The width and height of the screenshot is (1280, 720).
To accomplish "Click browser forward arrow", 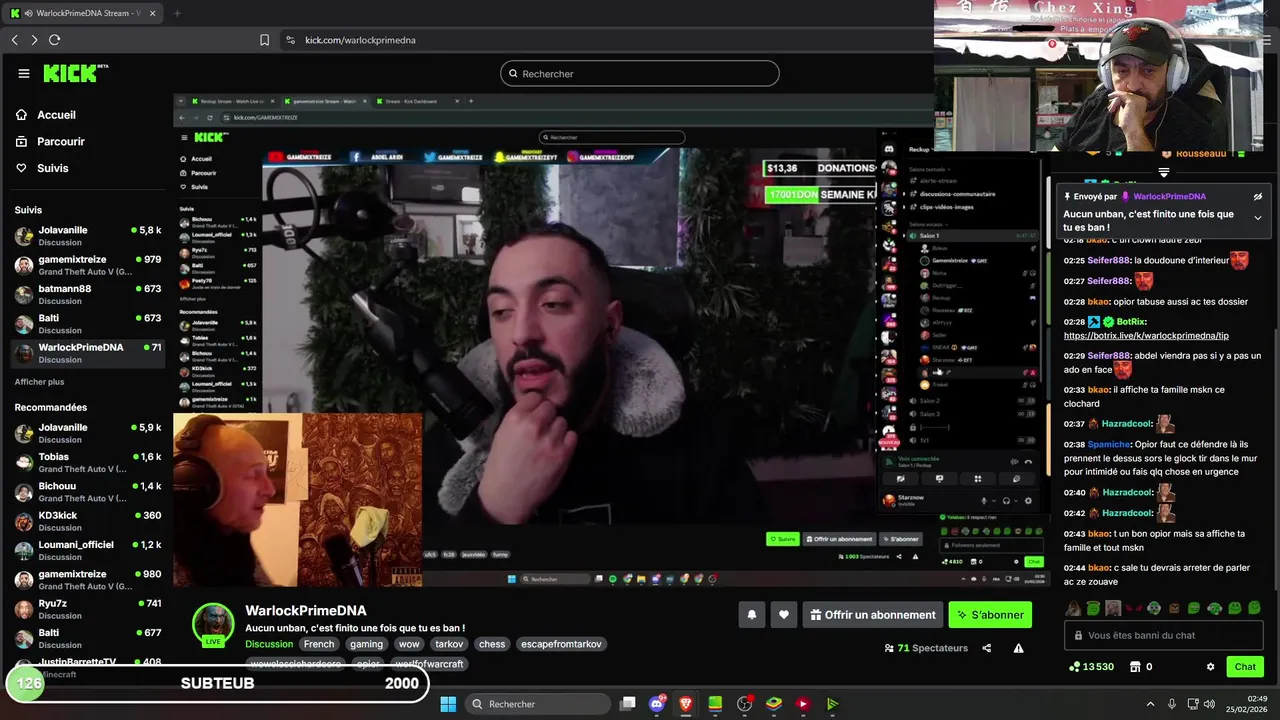I will click(34, 40).
